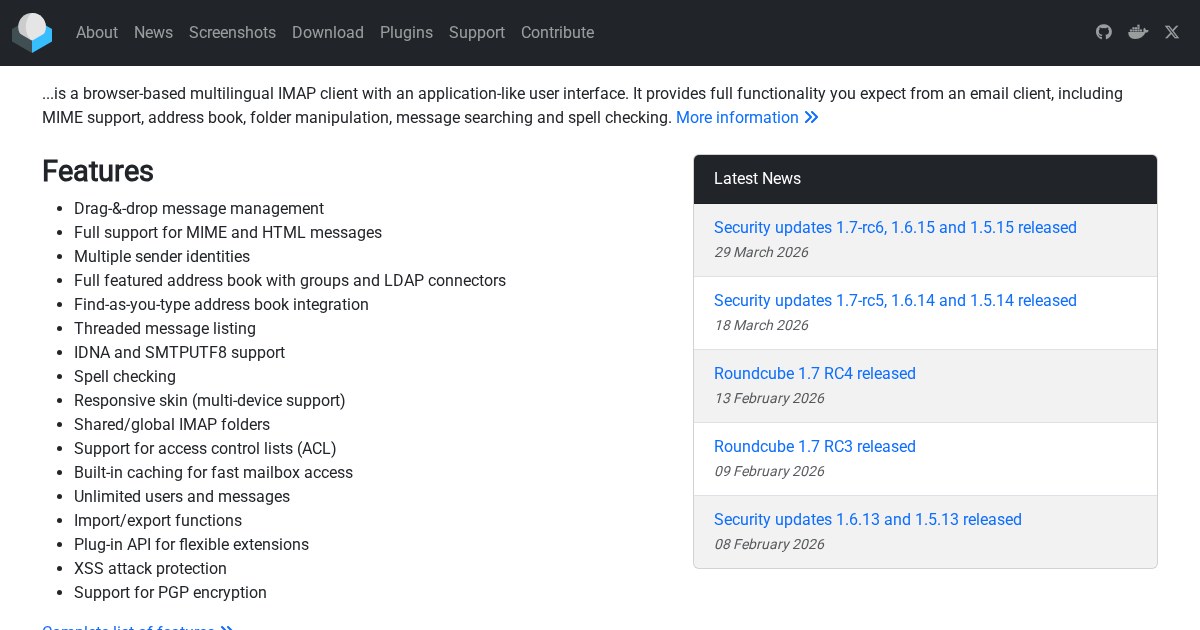1200x630 pixels.
Task: Click 'Support for access control lists (ACL)'
Action: click(205, 449)
